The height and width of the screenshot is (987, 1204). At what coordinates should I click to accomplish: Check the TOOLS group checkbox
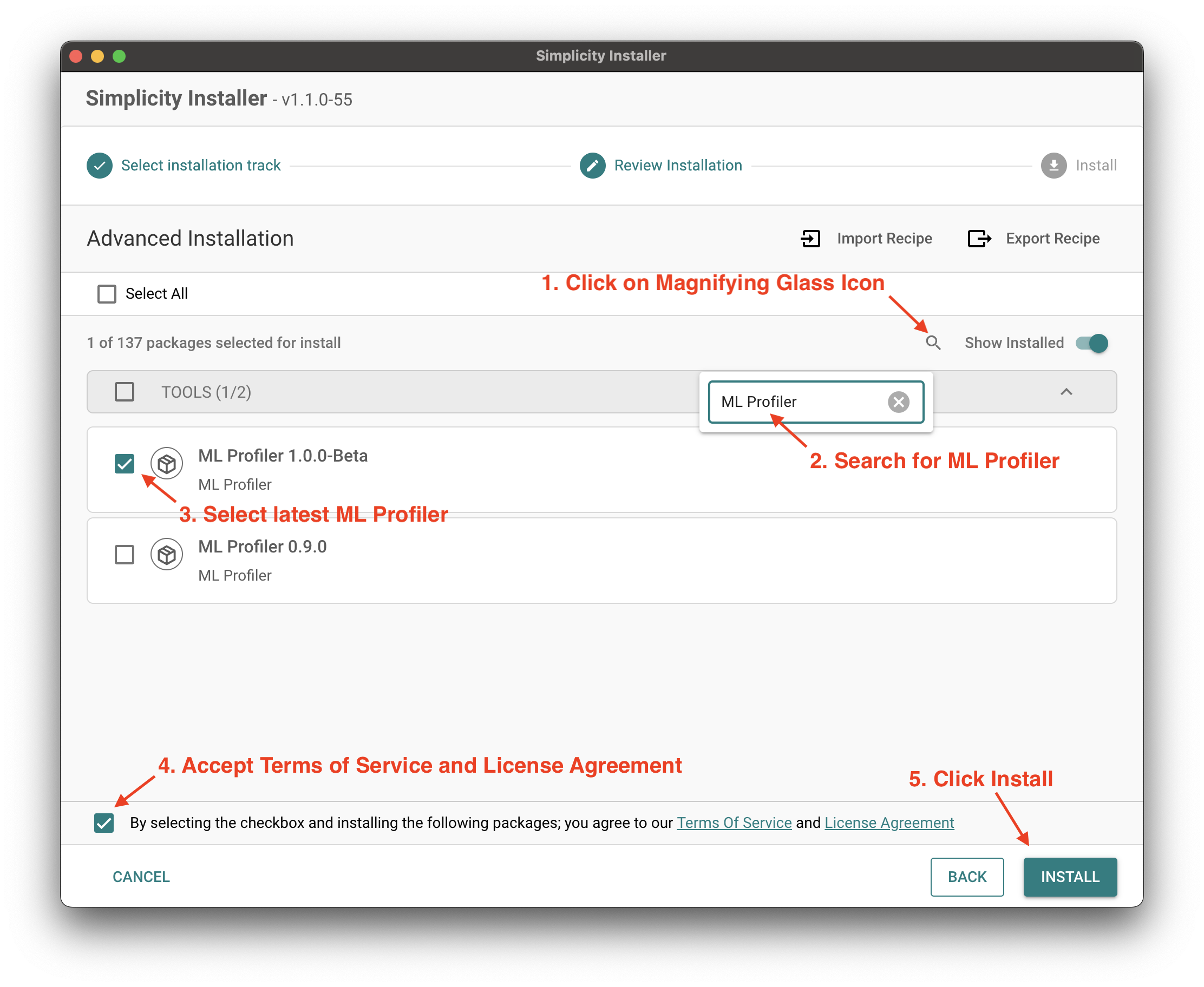point(125,392)
